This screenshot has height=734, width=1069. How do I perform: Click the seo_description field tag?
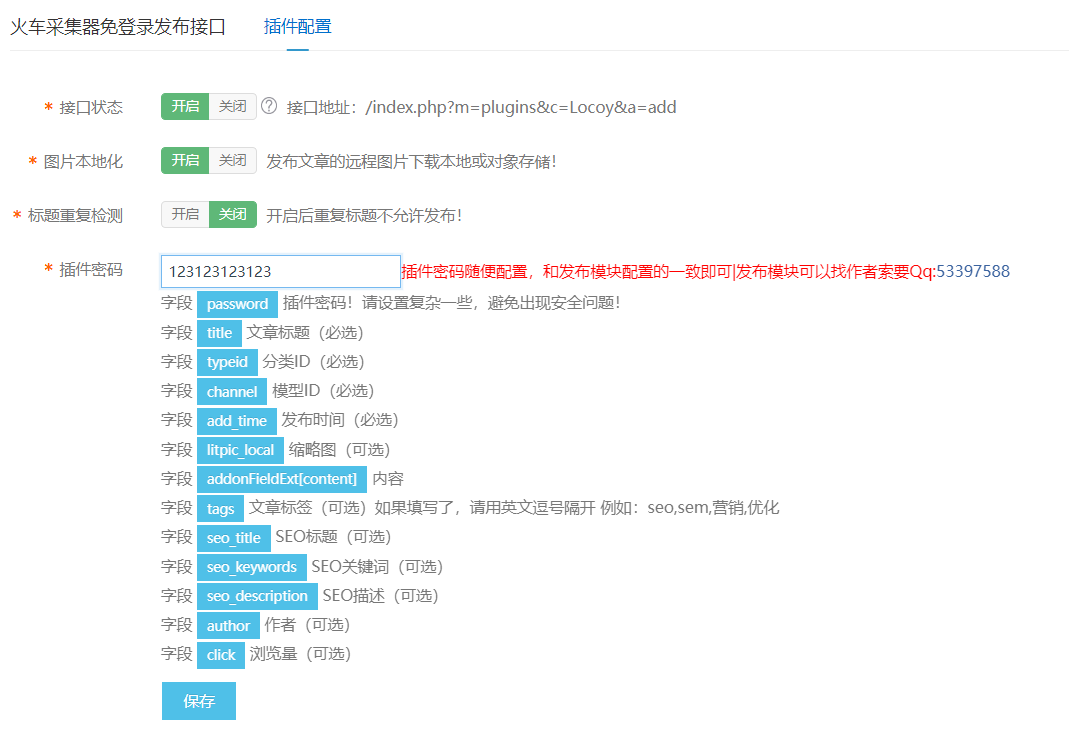point(258,596)
